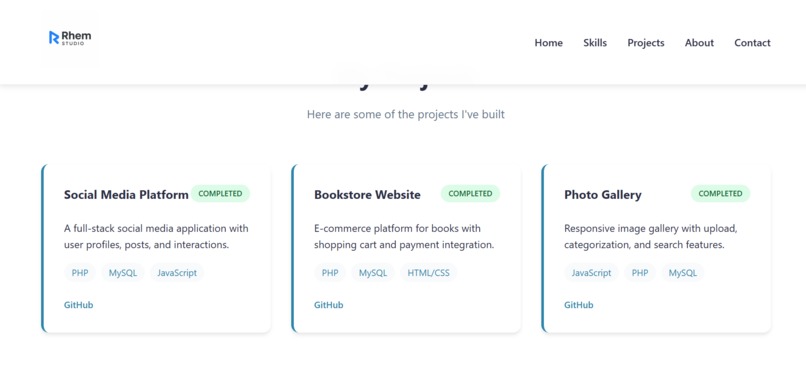806x372 pixels.
Task: Click COMPLETED badge on Social Media Platform
Action: tap(220, 194)
